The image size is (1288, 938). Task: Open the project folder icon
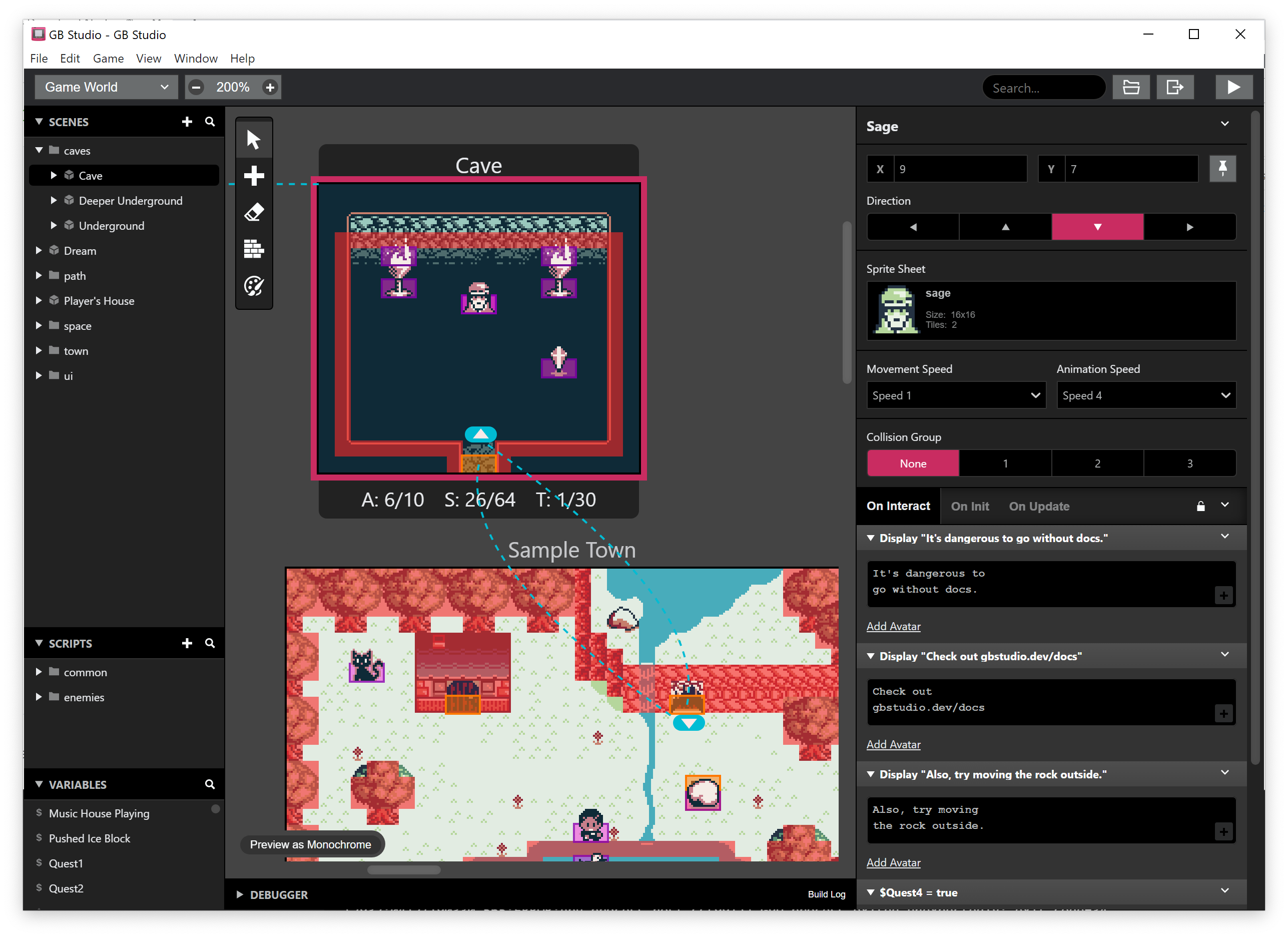pyautogui.click(x=1131, y=87)
